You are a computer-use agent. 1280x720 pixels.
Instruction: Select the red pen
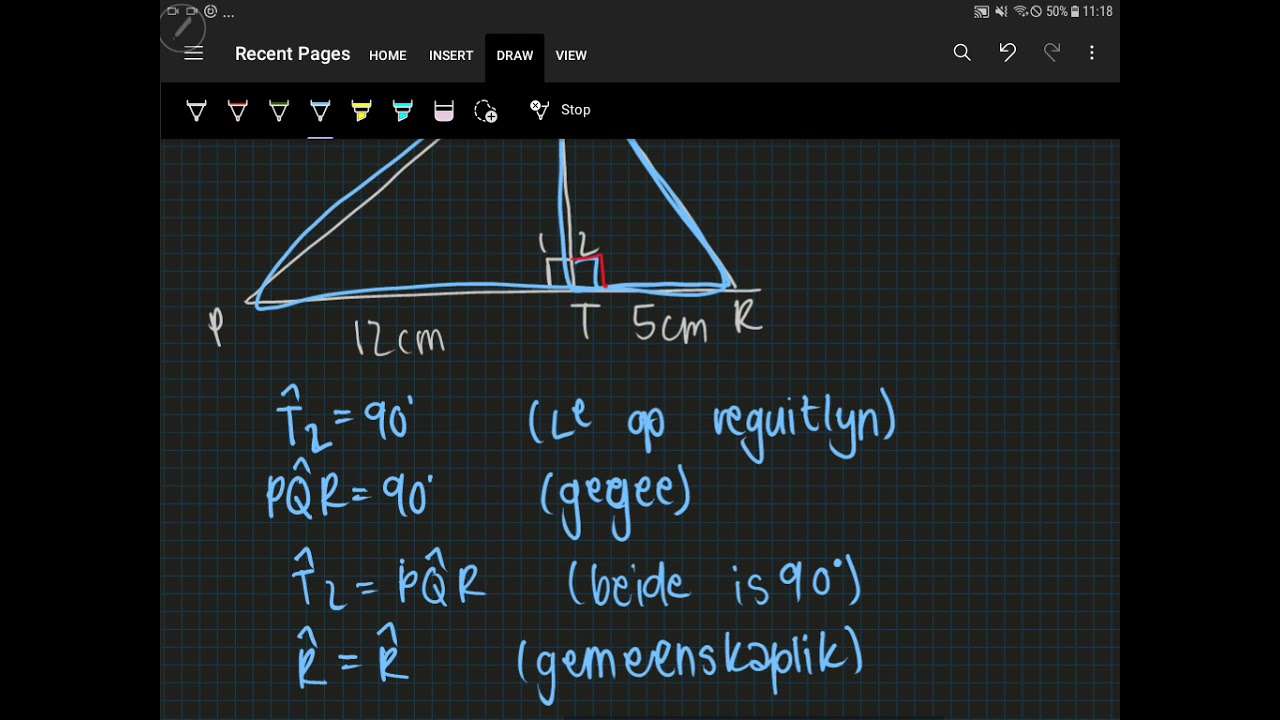click(x=238, y=111)
